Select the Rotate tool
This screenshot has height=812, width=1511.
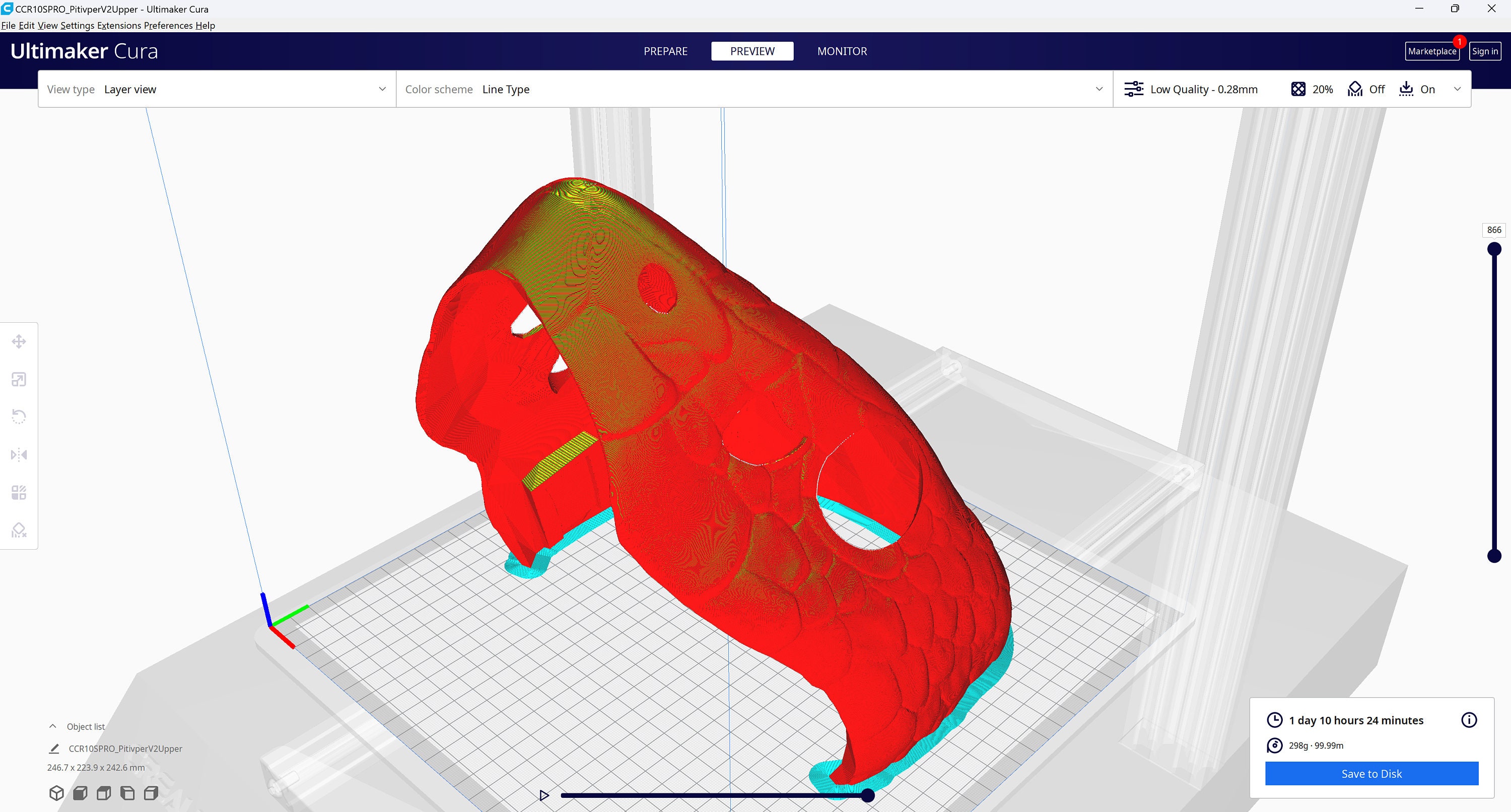click(19, 416)
